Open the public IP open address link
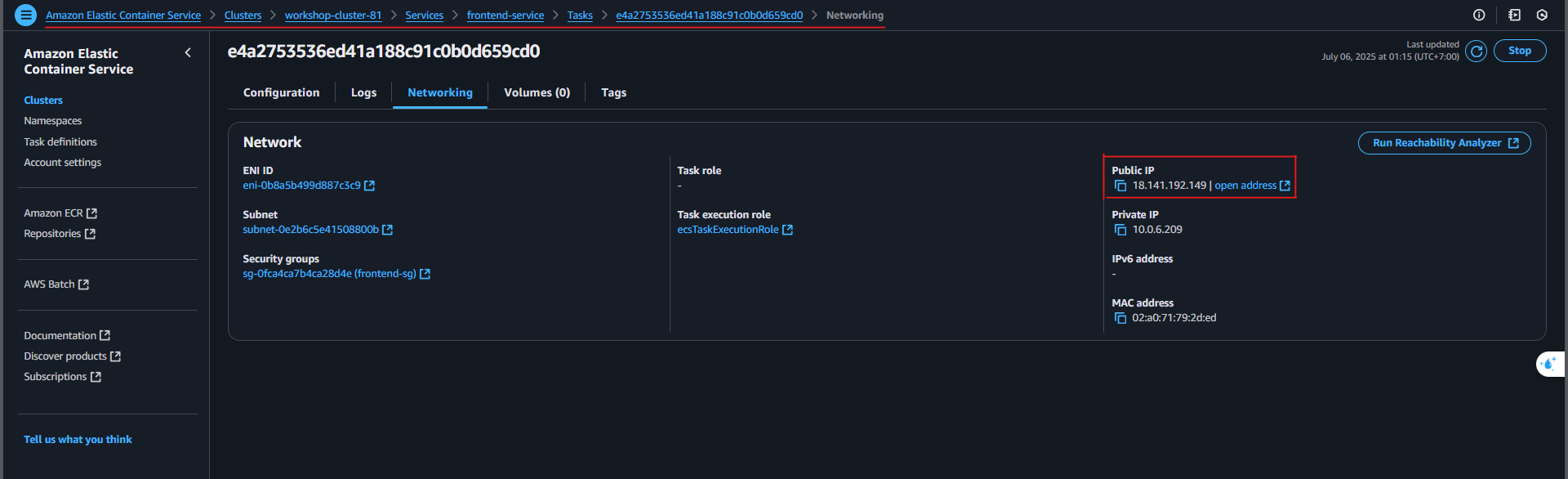 (x=1245, y=186)
